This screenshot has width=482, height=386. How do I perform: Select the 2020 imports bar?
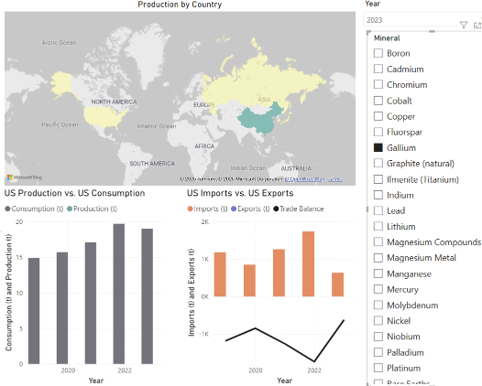click(250, 280)
